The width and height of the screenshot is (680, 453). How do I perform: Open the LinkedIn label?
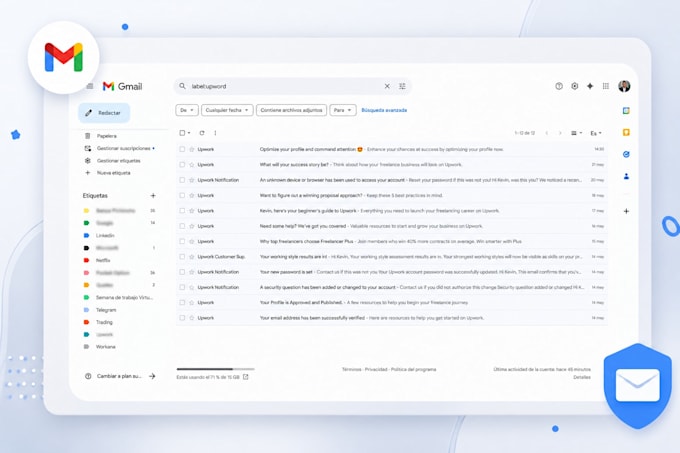coord(105,235)
